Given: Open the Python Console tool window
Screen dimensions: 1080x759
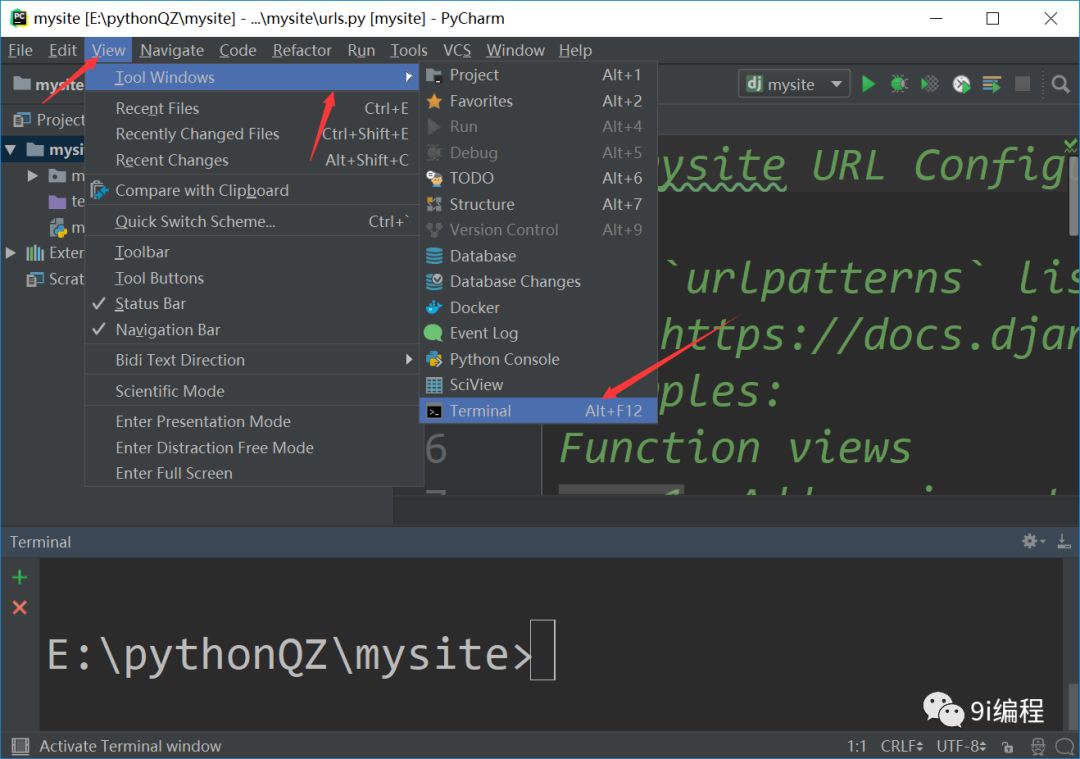Looking at the screenshot, I should point(538,359).
